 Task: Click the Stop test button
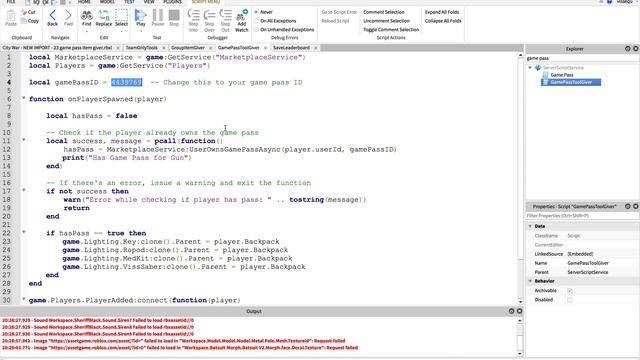click(174, 15)
